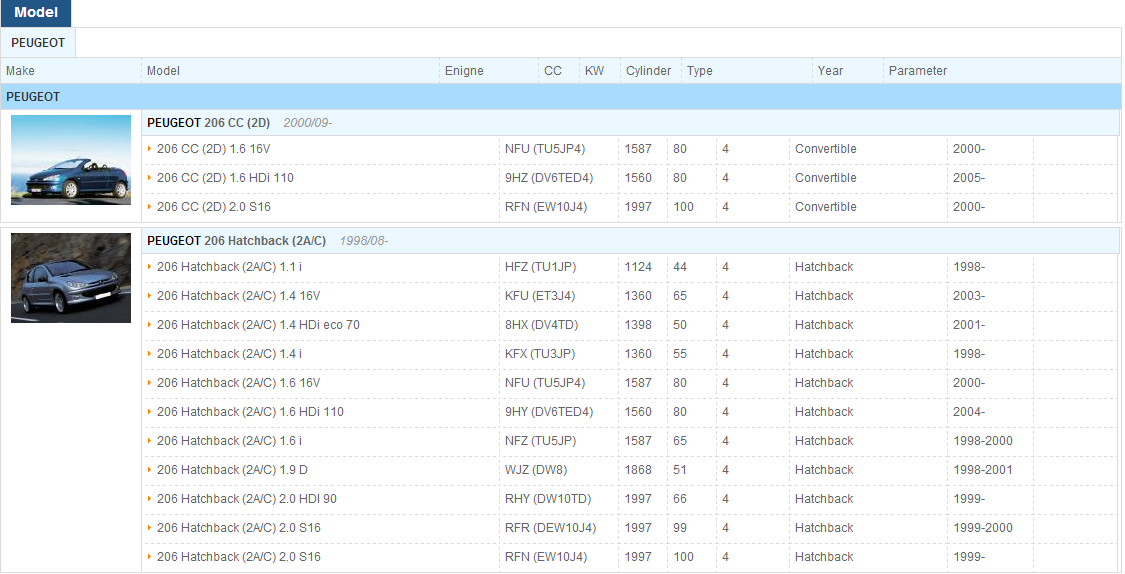Screen dimensions: 1125x574
Task: Open 206 Hatchback (2A/C) 1.1 i model
Action: point(230,267)
